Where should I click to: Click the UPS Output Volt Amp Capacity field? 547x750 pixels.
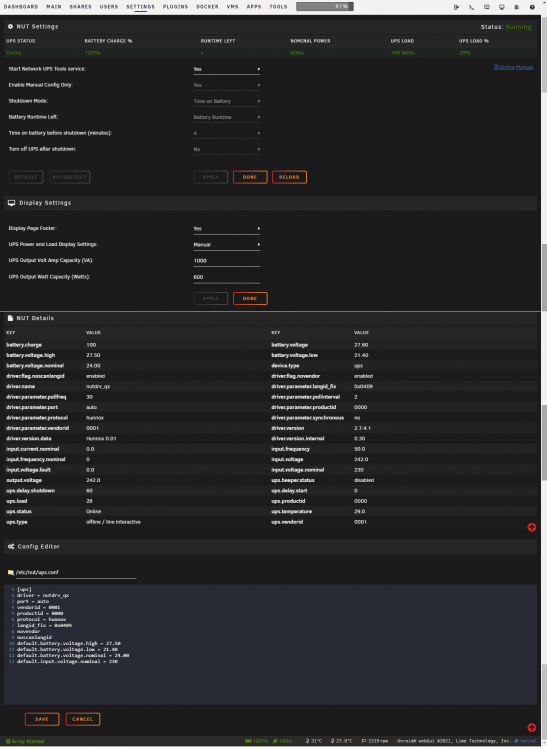[227, 261]
